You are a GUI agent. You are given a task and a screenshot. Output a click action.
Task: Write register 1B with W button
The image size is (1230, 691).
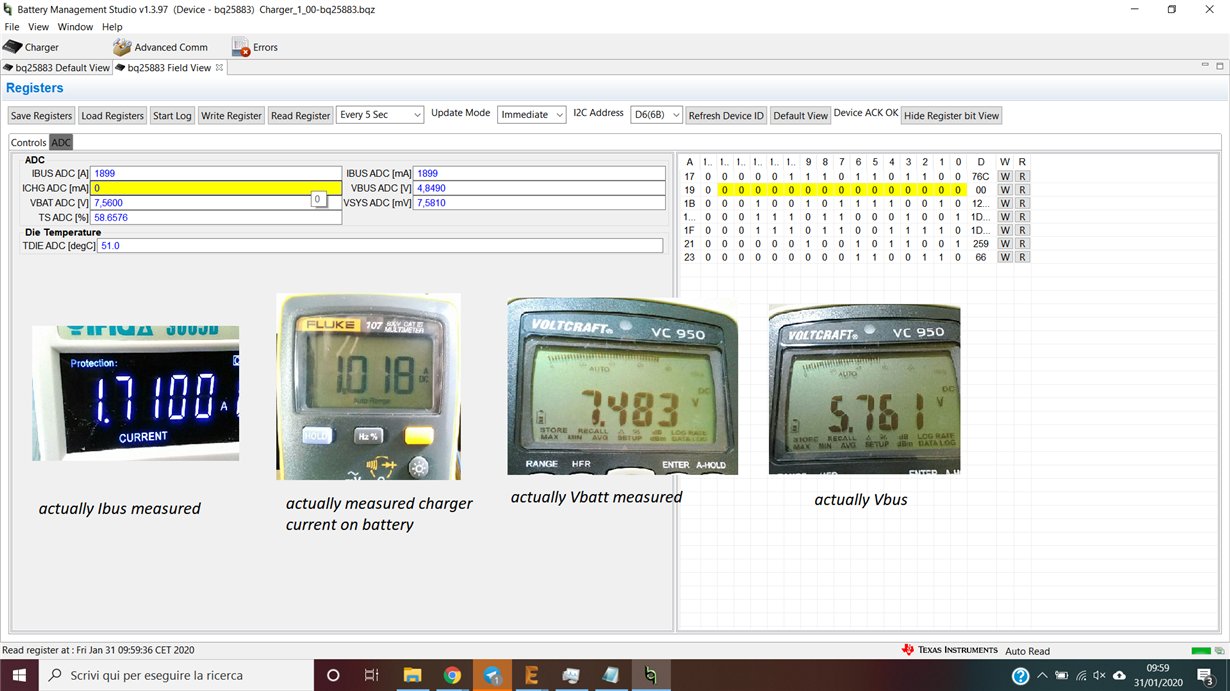point(1005,203)
